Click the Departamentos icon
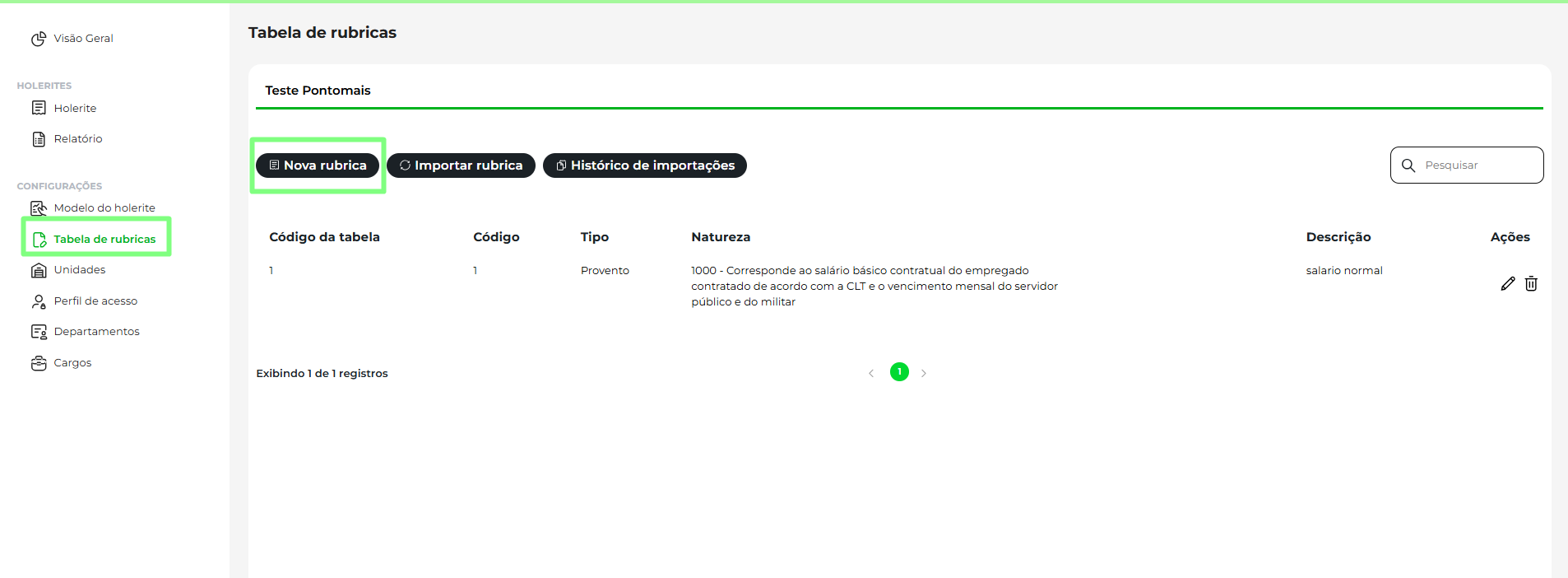Image resolution: width=1568 pixels, height=578 pixels. (39, 332)
